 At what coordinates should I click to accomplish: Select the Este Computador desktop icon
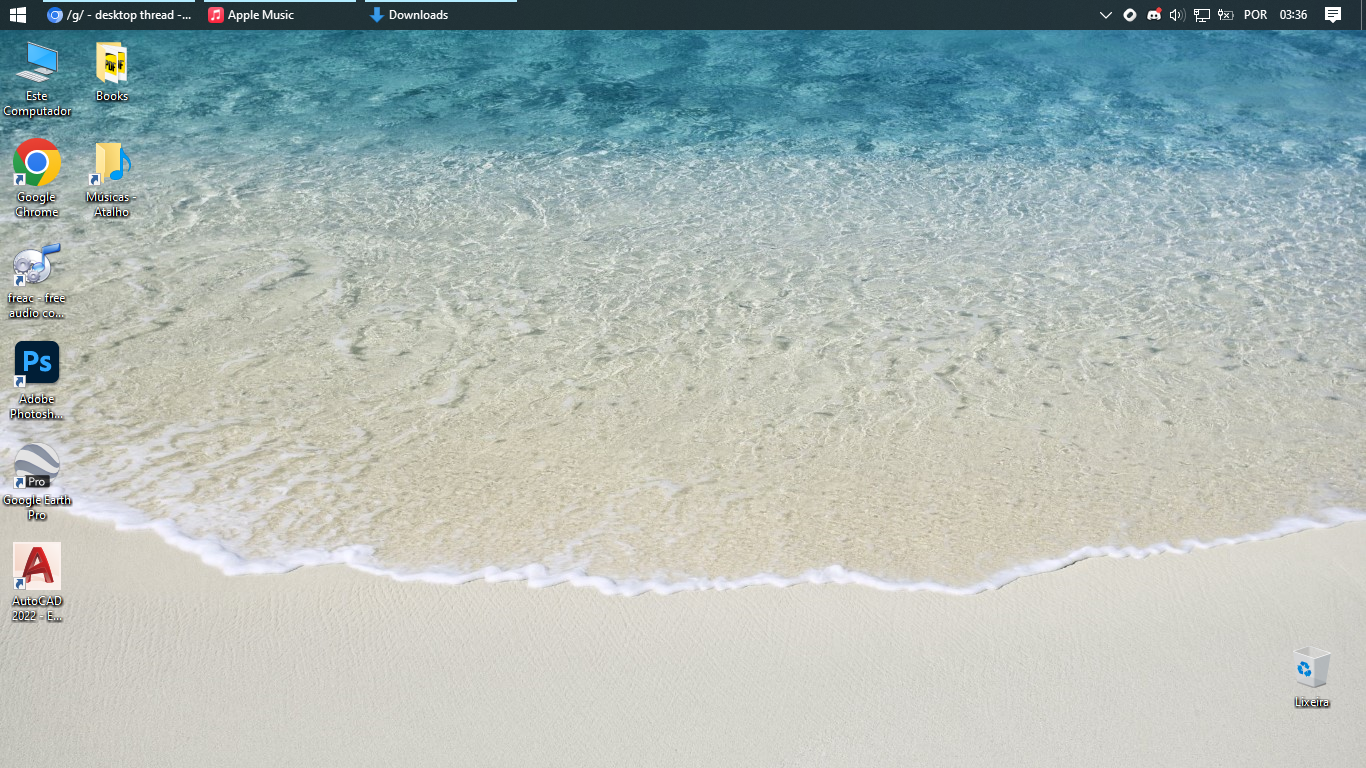37,79
